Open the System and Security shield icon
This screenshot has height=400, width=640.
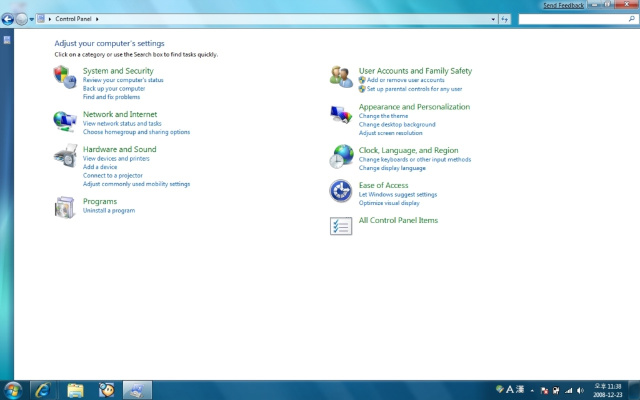point(65,77)
